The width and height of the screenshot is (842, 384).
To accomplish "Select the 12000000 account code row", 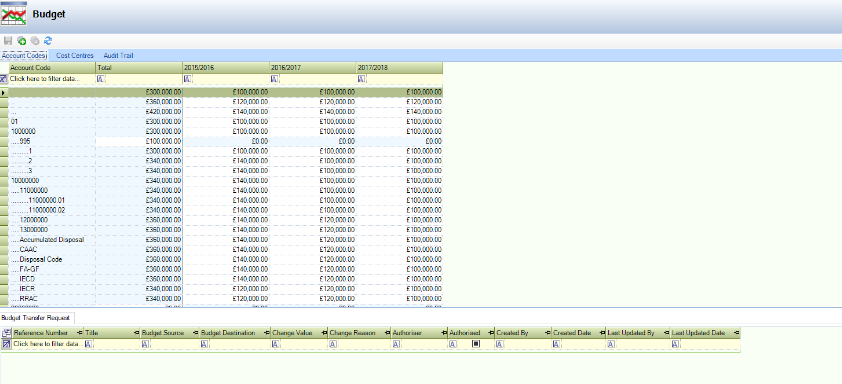I will coord(52,220).
